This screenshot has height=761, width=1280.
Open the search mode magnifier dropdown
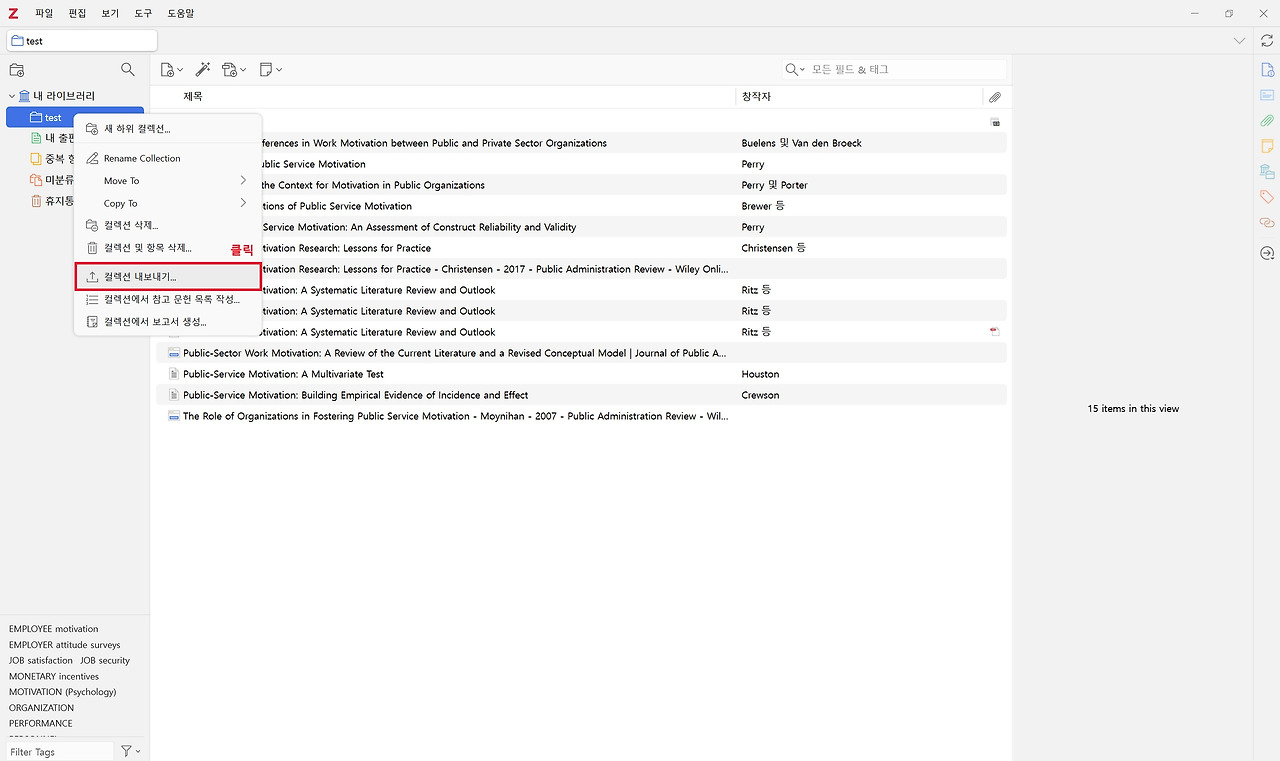tap(796, 69)
